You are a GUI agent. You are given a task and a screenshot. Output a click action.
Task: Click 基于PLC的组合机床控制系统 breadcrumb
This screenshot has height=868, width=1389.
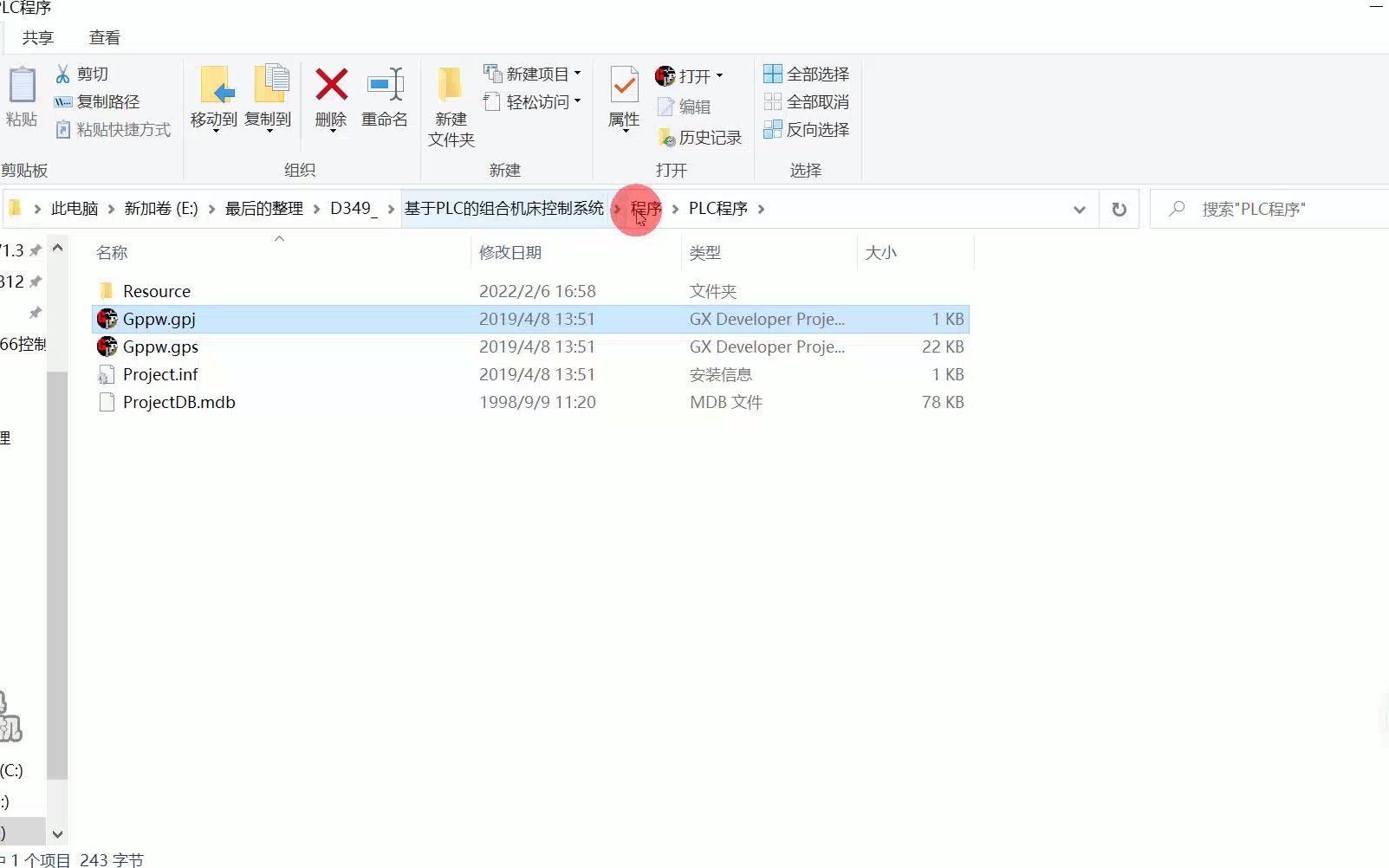click(x=504, y=209)
